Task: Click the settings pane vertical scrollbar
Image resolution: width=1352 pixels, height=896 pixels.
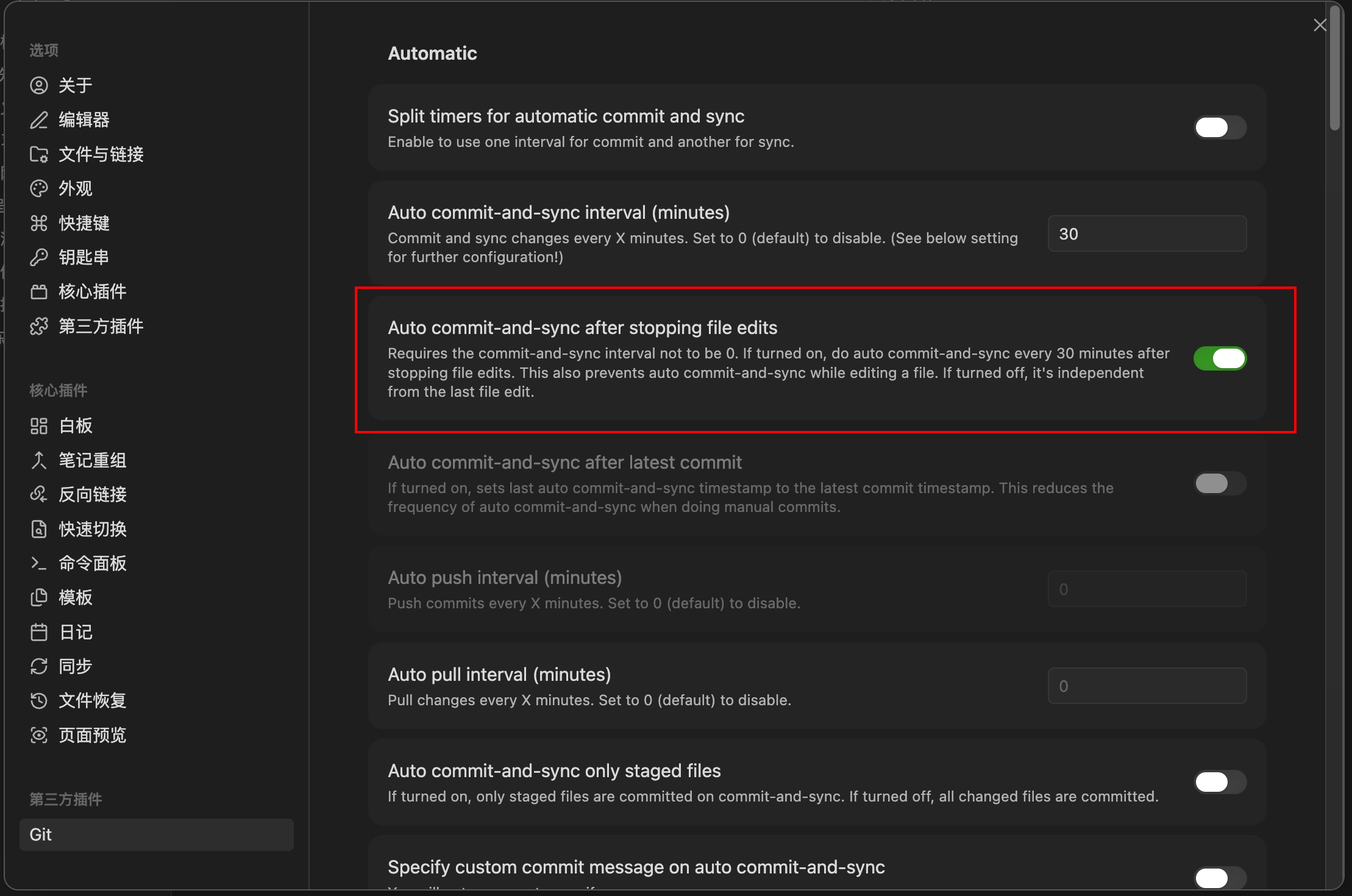Action: tap(1335, 67)
